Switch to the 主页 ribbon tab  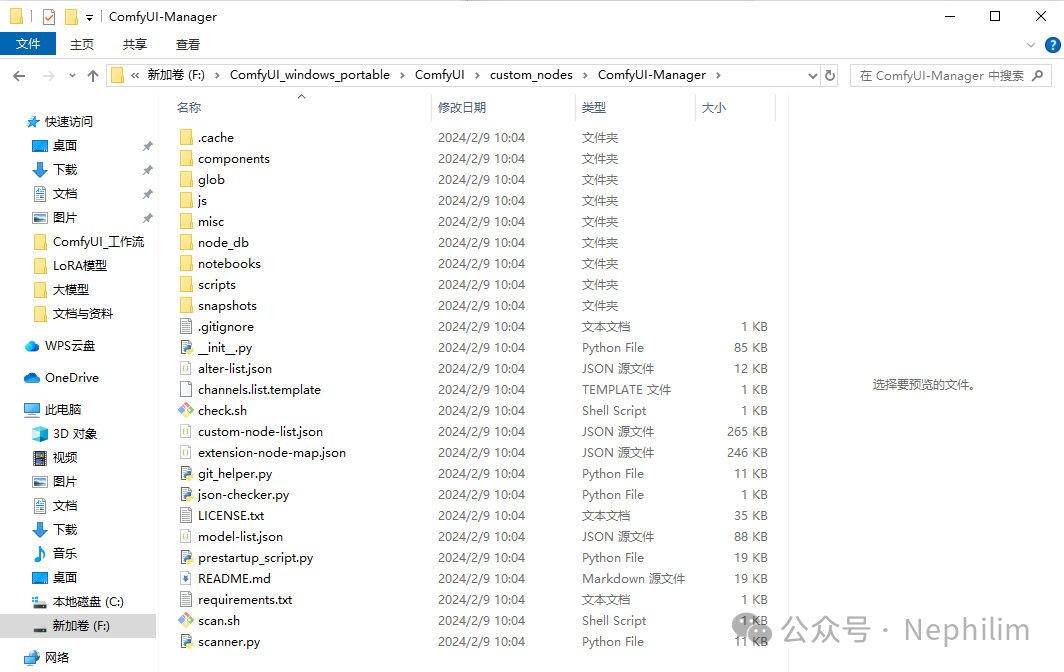pyautogui.click(x=82, y=44)
